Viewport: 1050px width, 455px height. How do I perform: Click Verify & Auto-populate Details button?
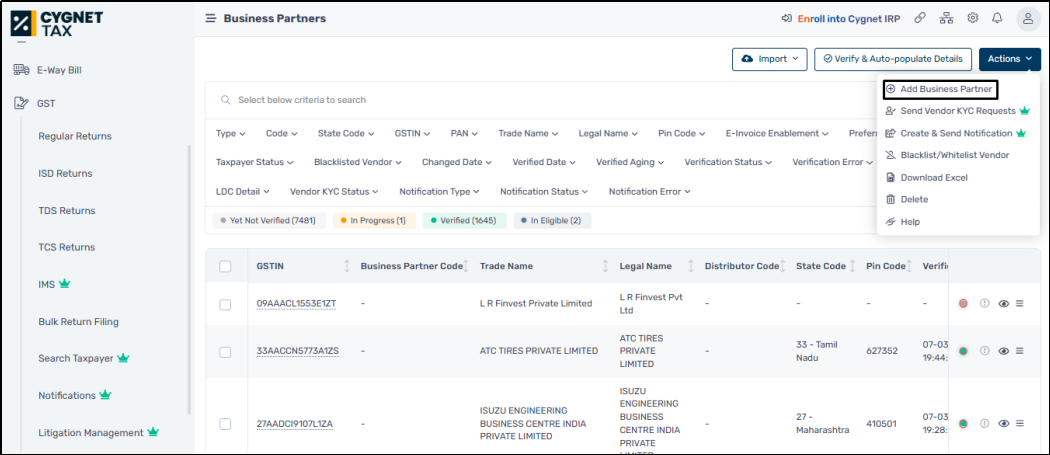(893, 59)
